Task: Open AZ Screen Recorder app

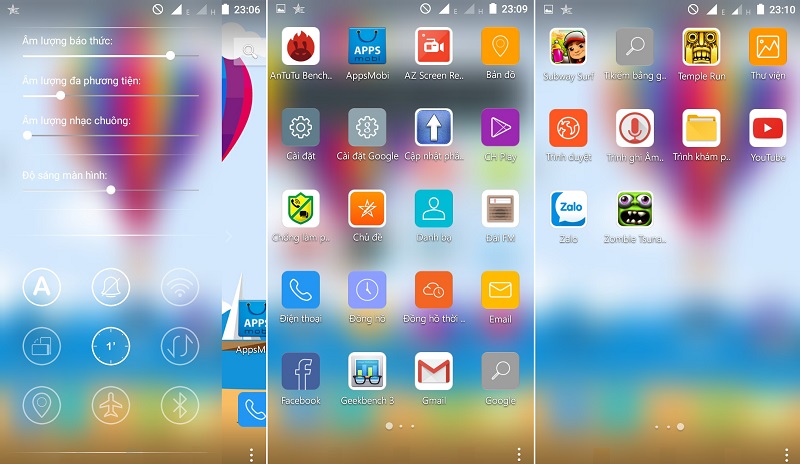Action: coord(434,46)
